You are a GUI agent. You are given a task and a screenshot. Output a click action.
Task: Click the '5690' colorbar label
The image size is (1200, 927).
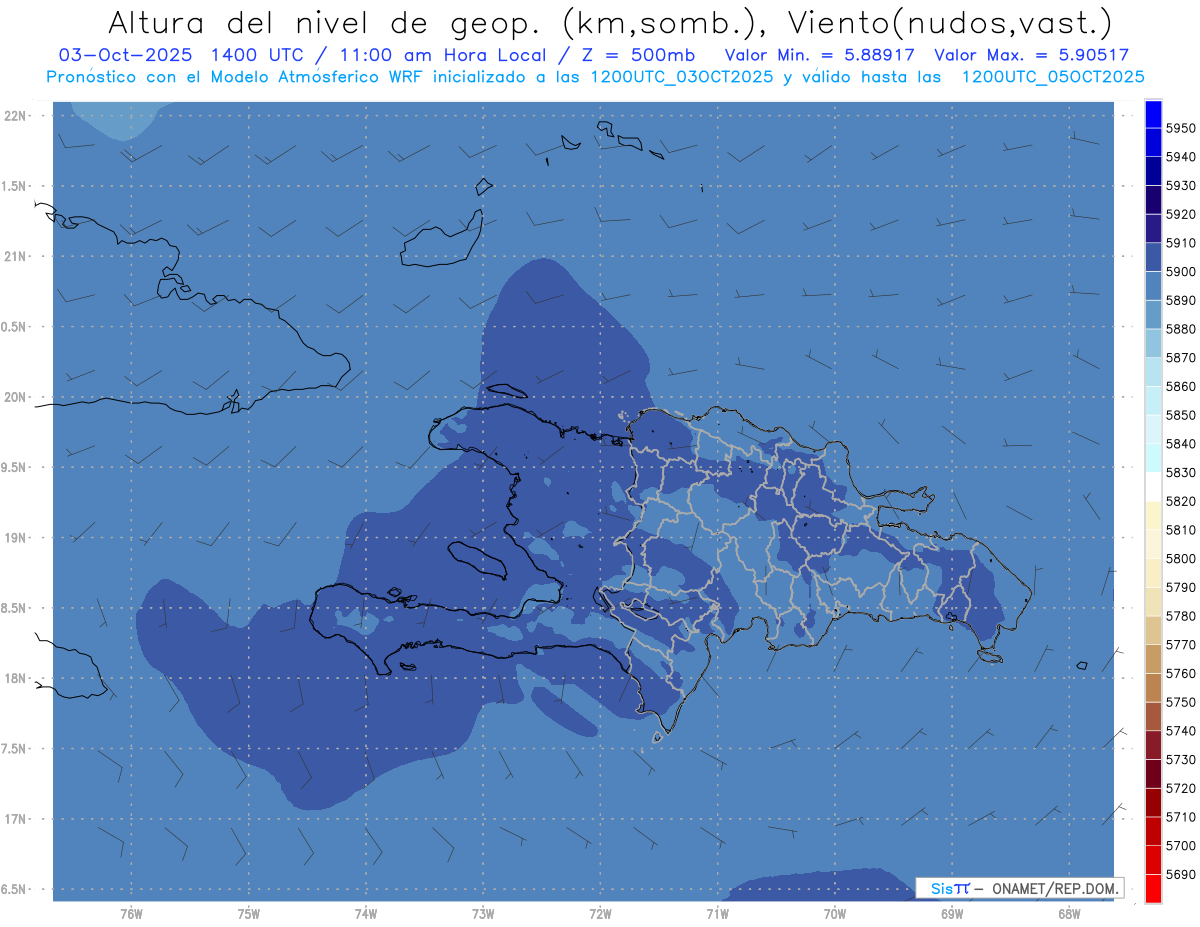1181,874
